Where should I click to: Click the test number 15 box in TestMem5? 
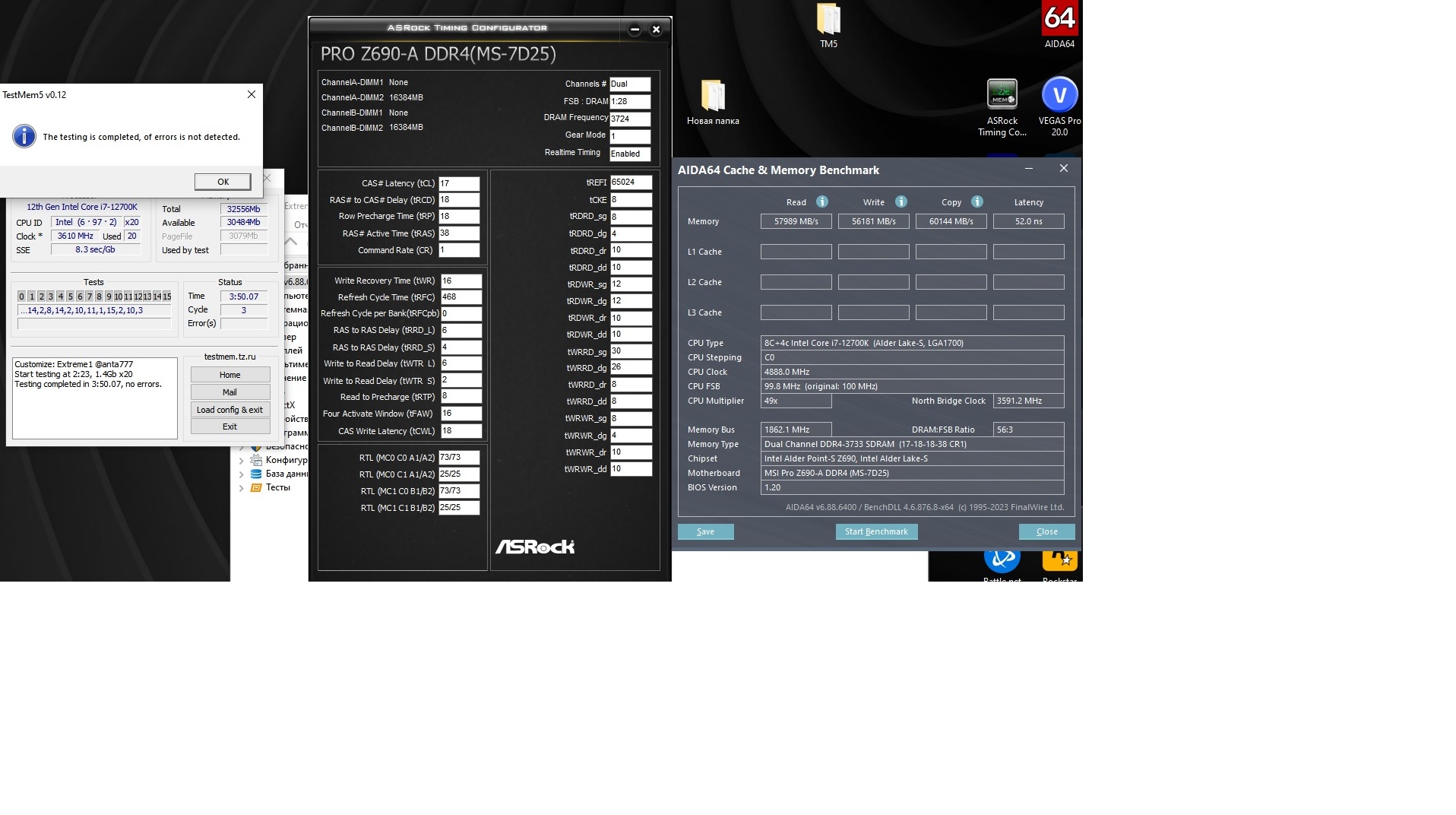pyautogui.click(x=166, y=297)
